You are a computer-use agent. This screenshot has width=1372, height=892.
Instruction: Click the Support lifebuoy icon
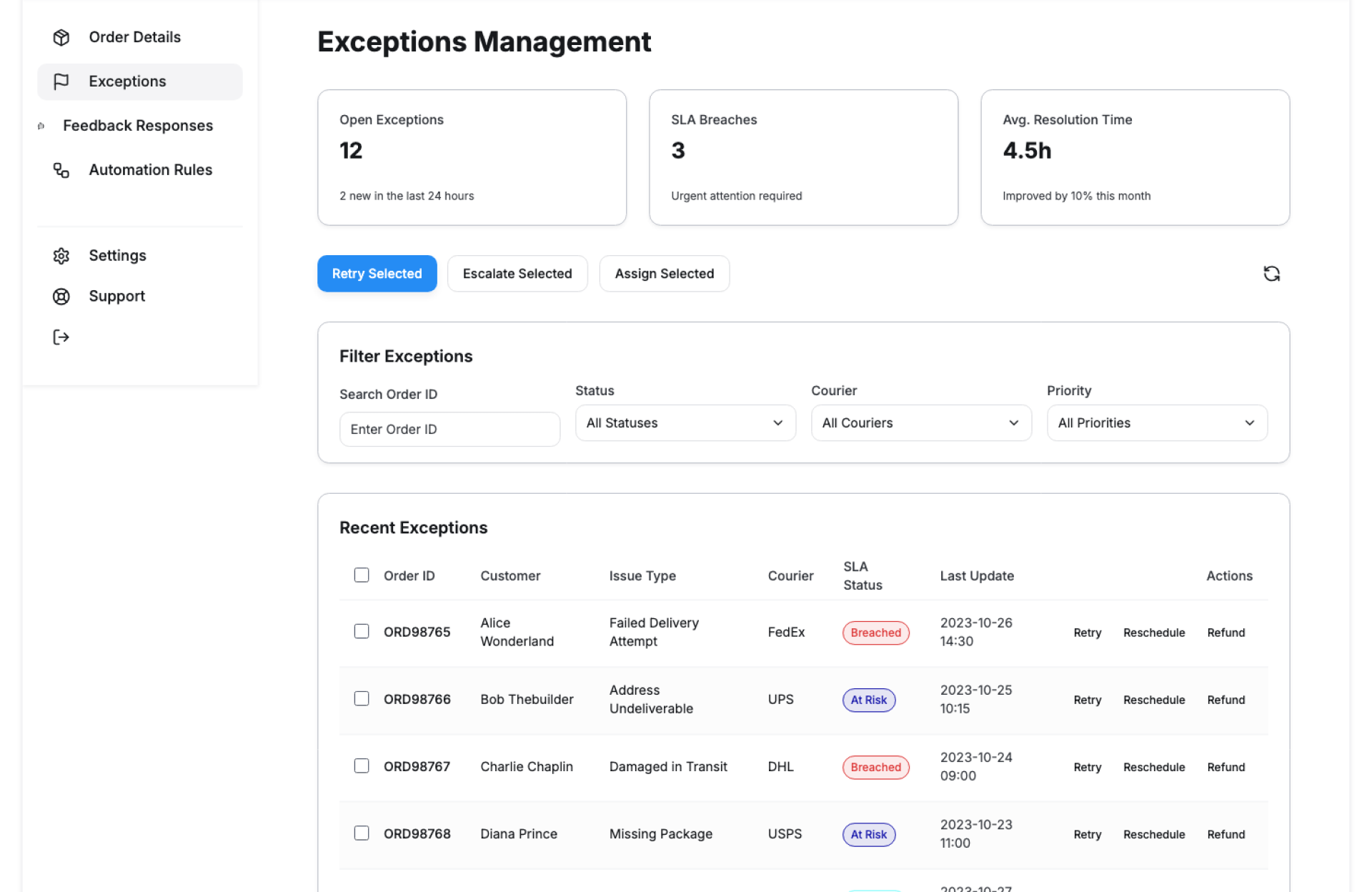coord(61,297)
